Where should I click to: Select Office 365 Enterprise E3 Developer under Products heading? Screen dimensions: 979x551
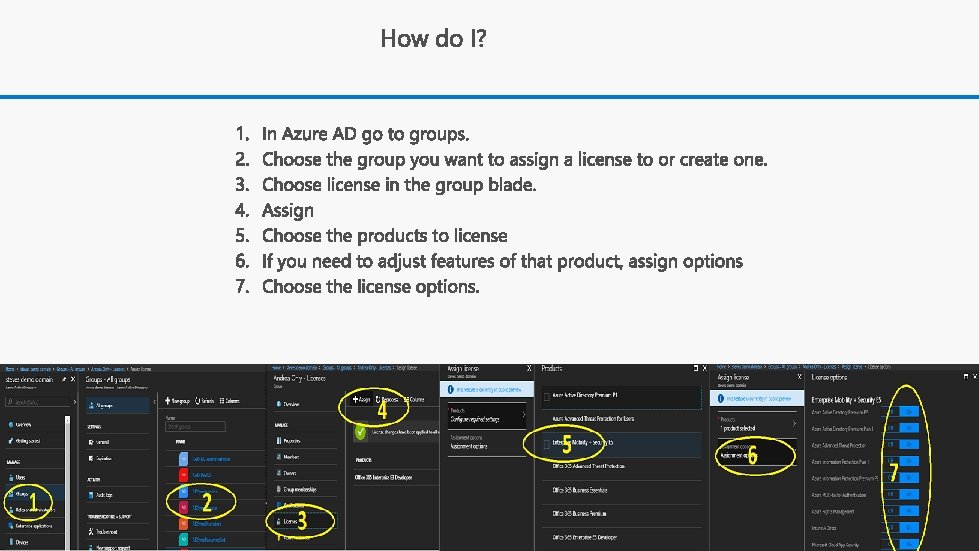click(384, 477)
